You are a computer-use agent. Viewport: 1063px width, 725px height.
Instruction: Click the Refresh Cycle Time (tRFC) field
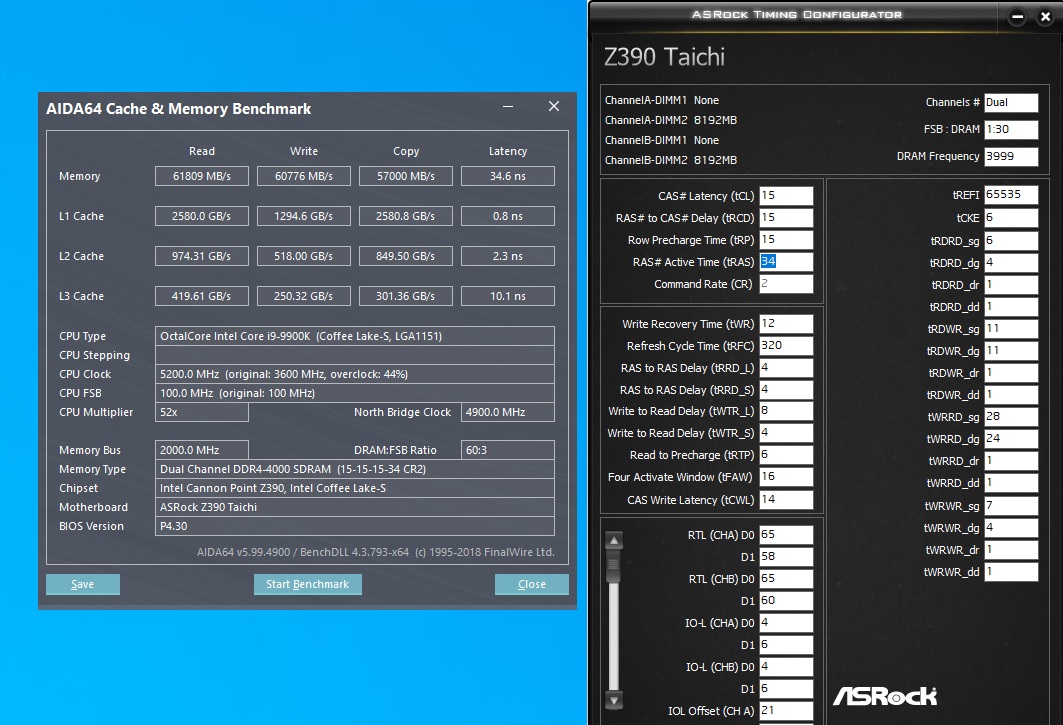point(786,346)
